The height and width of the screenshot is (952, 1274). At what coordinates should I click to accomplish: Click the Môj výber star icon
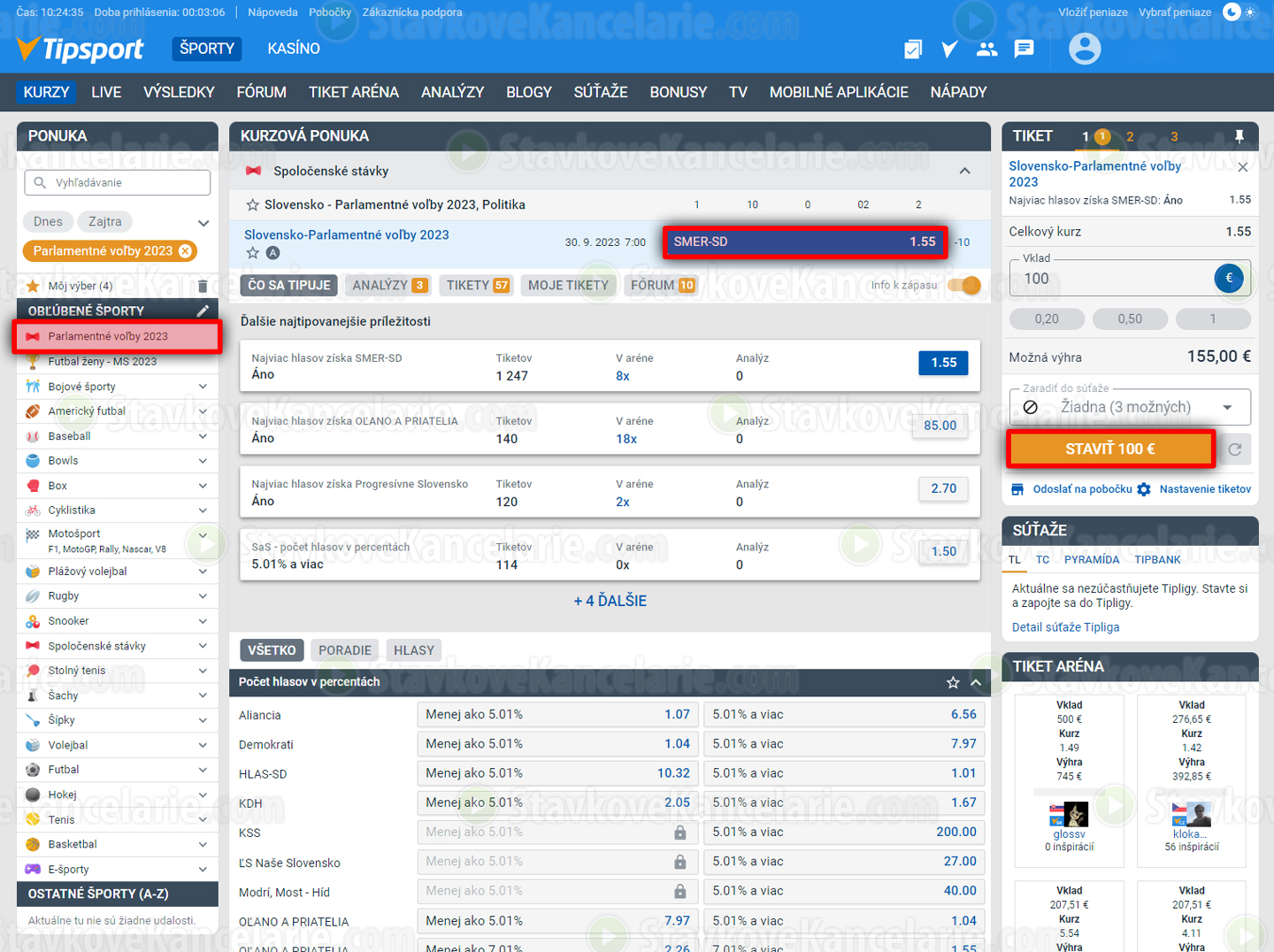(33, 286)
